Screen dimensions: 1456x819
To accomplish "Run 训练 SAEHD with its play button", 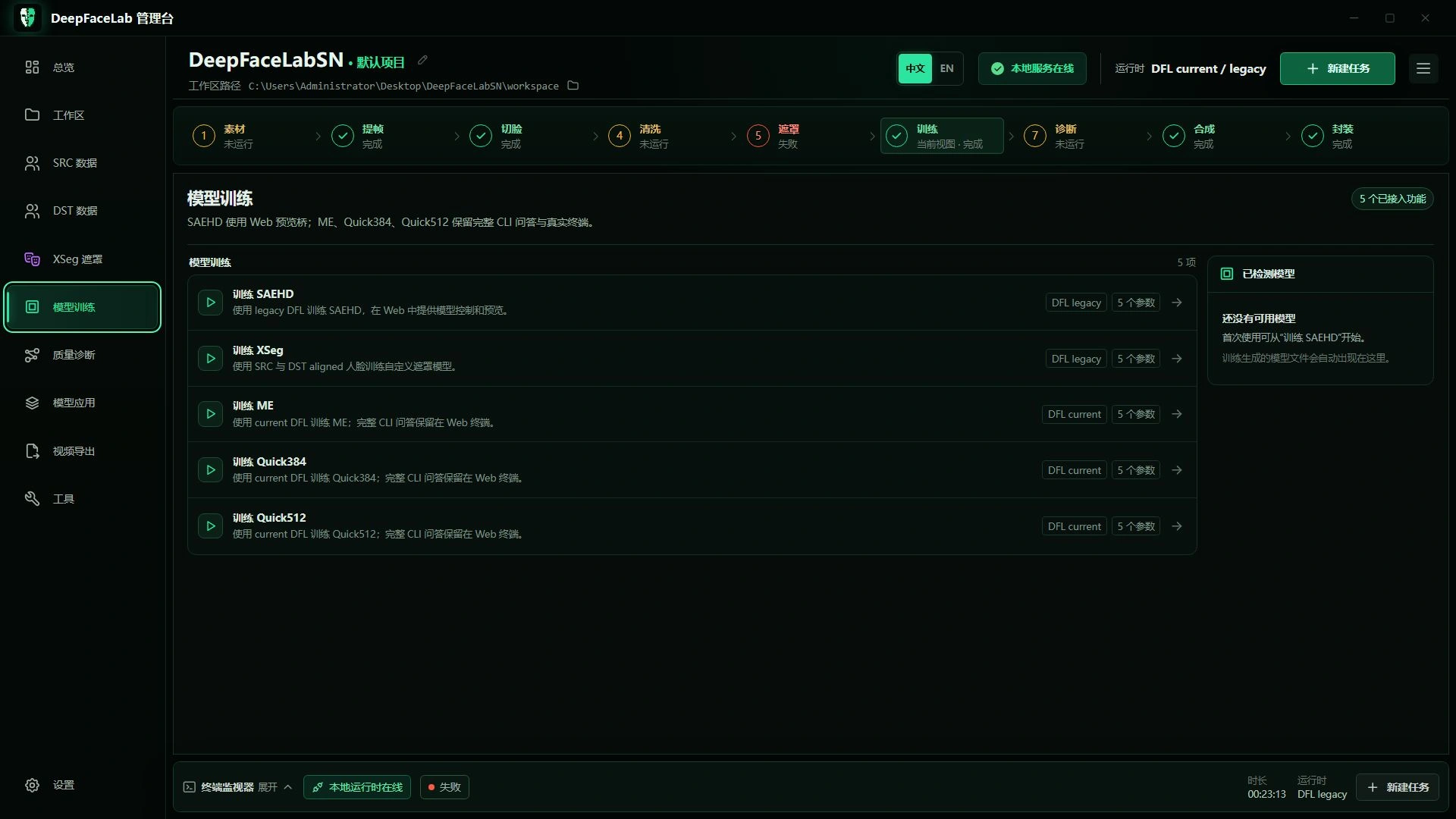I will [x=210, y=303].
